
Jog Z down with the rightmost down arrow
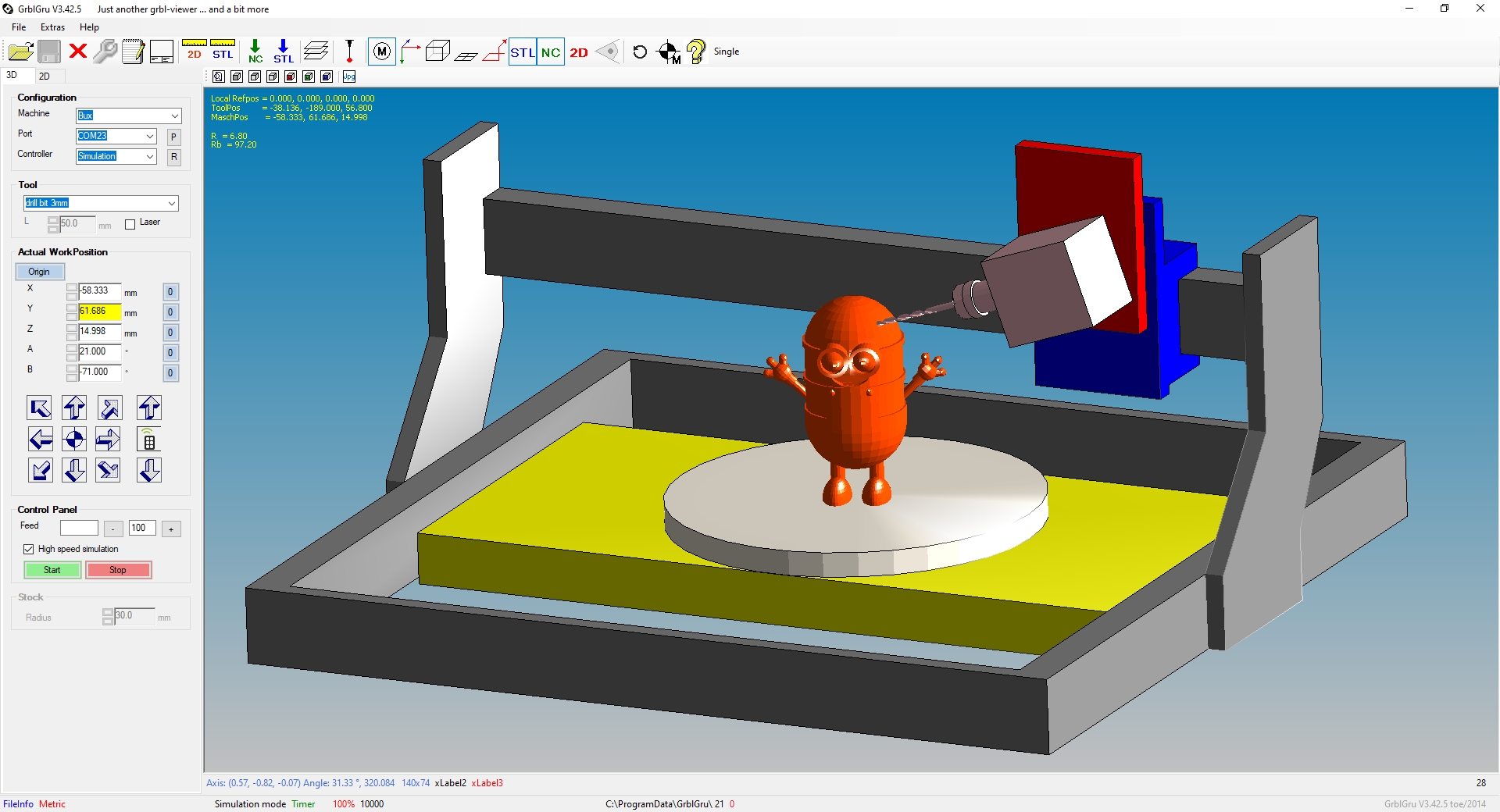149,470
